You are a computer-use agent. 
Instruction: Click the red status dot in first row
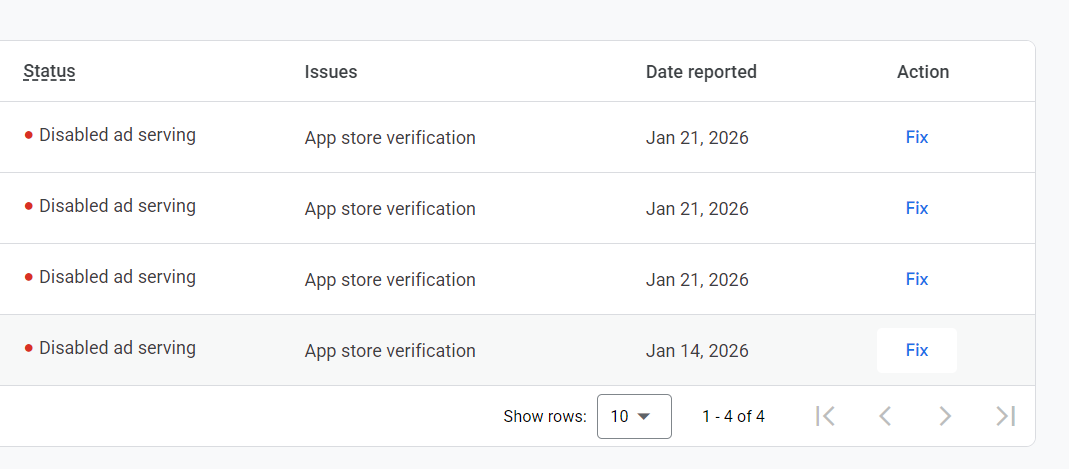pyautogui.click(x=29, y=136)
